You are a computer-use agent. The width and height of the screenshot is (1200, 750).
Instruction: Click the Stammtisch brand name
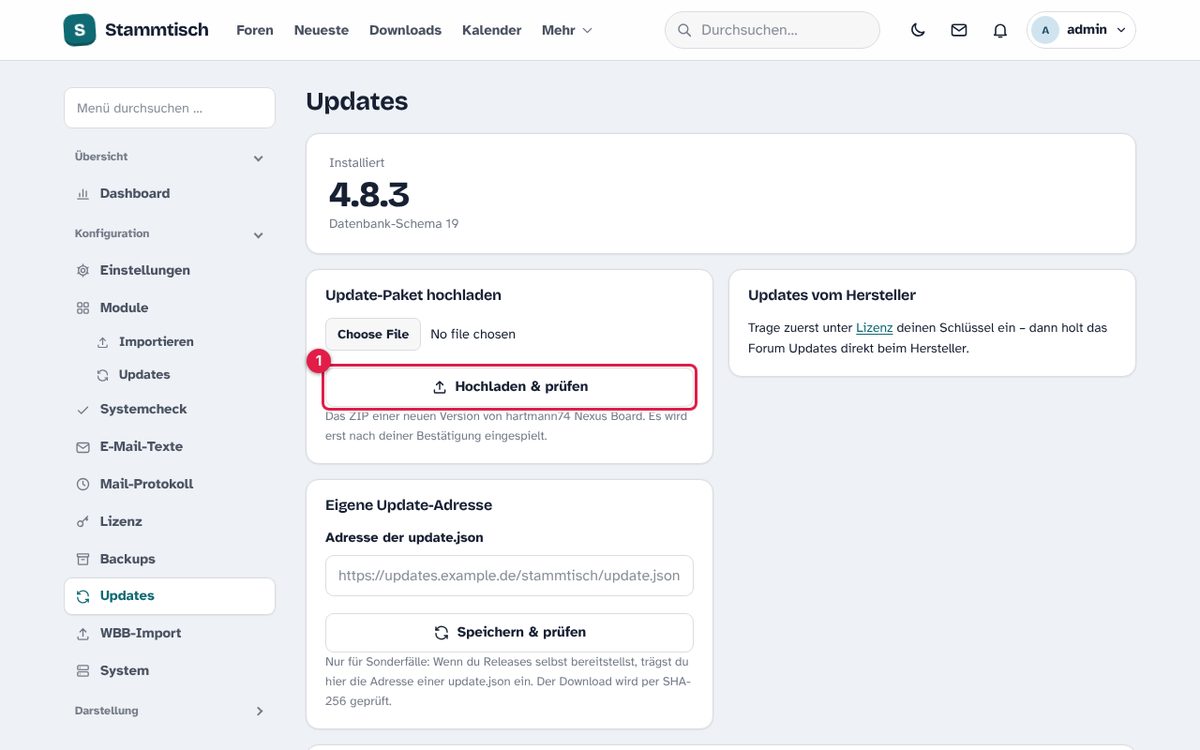[157, 30]
